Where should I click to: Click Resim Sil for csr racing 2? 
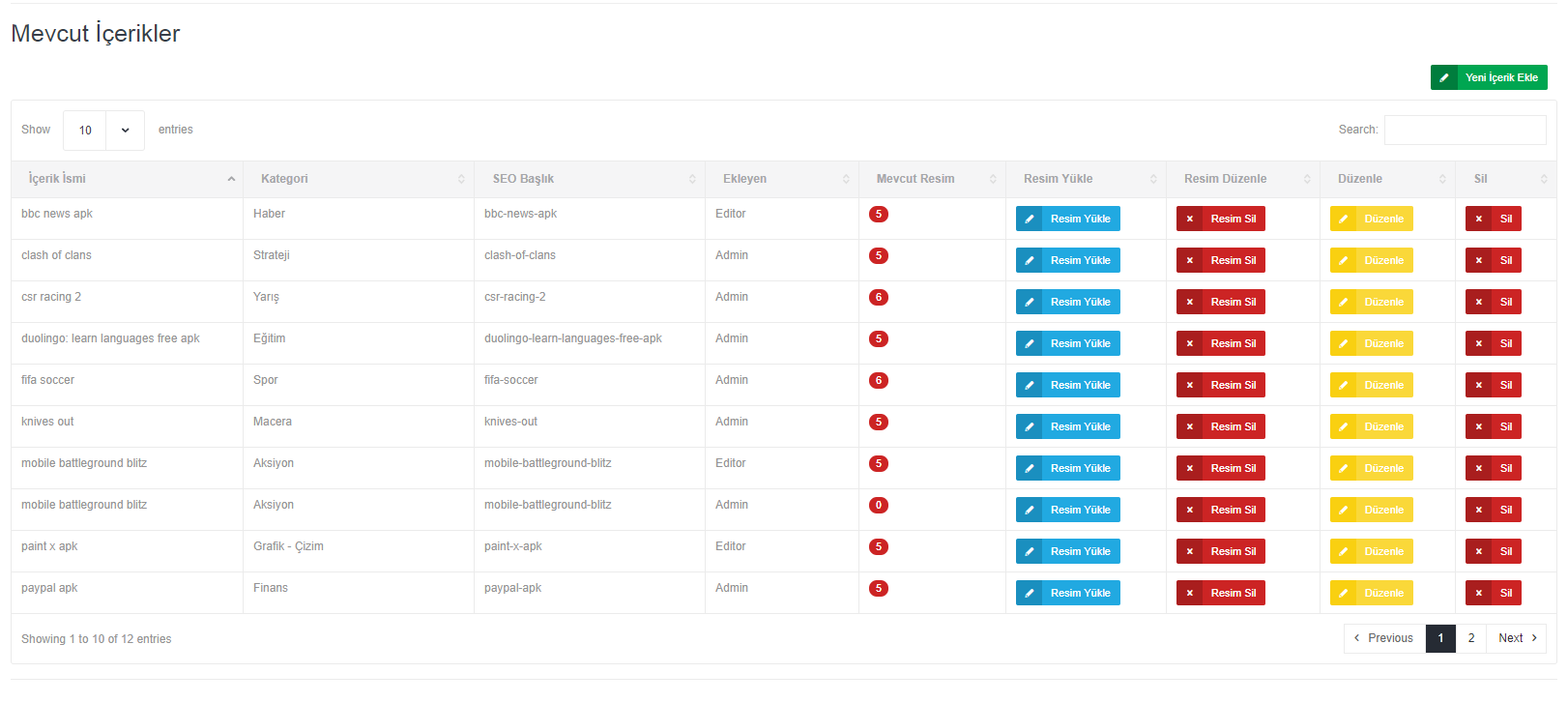[x=1221, y=302]
